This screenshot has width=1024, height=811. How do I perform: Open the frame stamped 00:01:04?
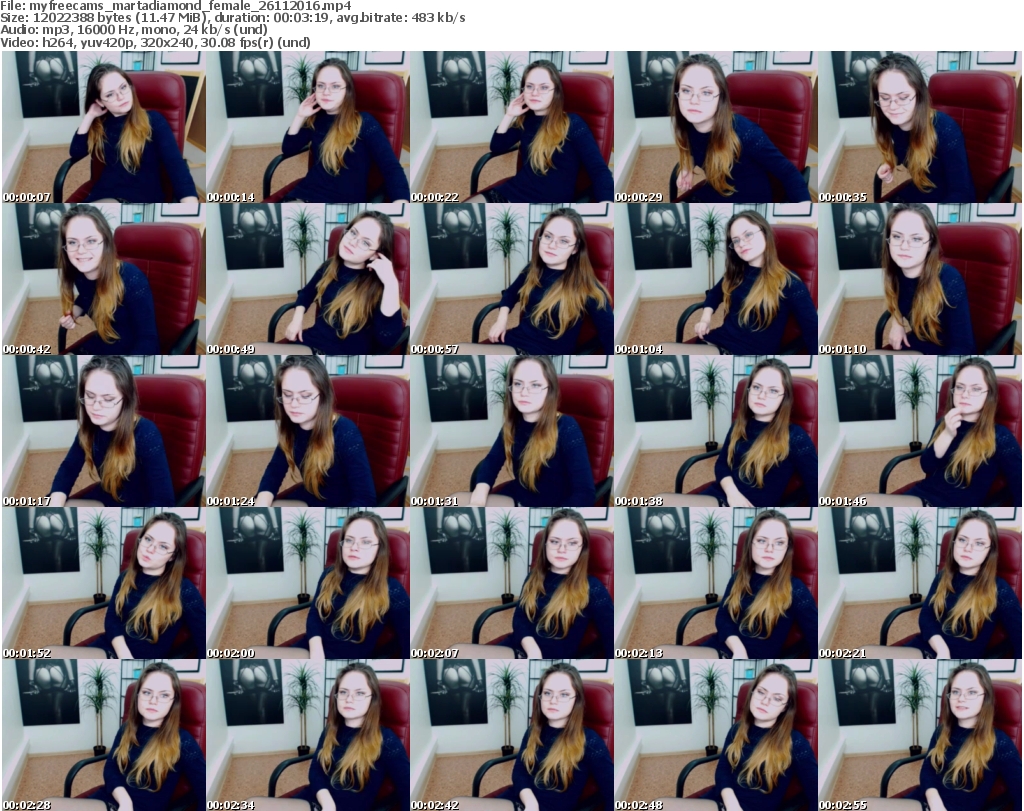pos(716,279)
